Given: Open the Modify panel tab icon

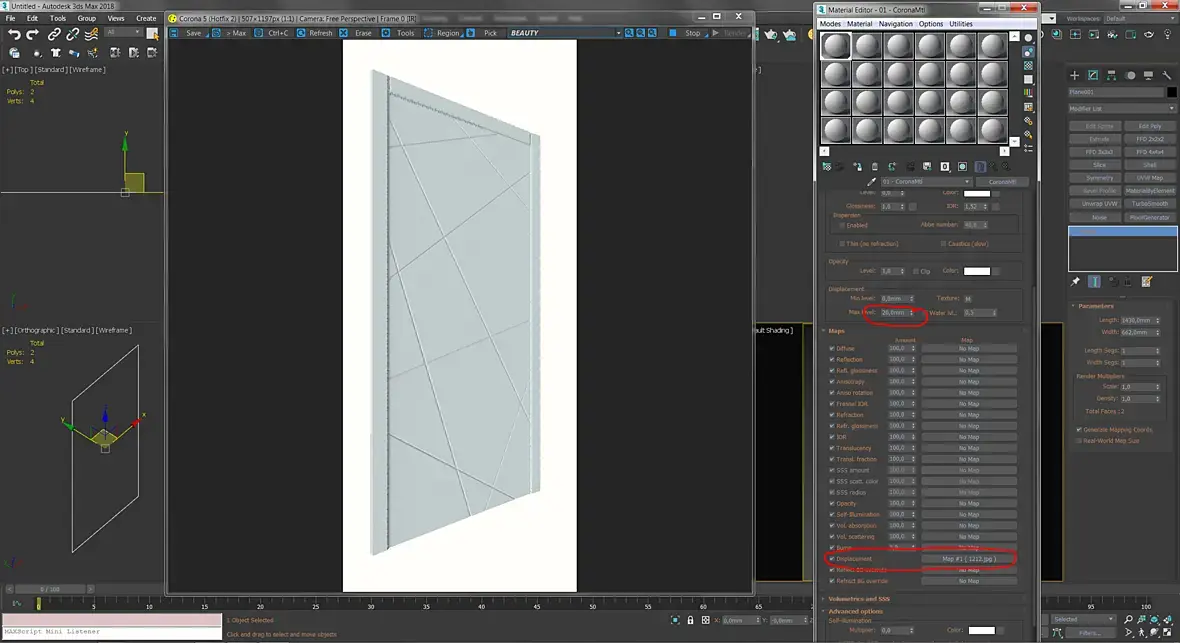Looking at the screenshot, I should coord(1093,75).
